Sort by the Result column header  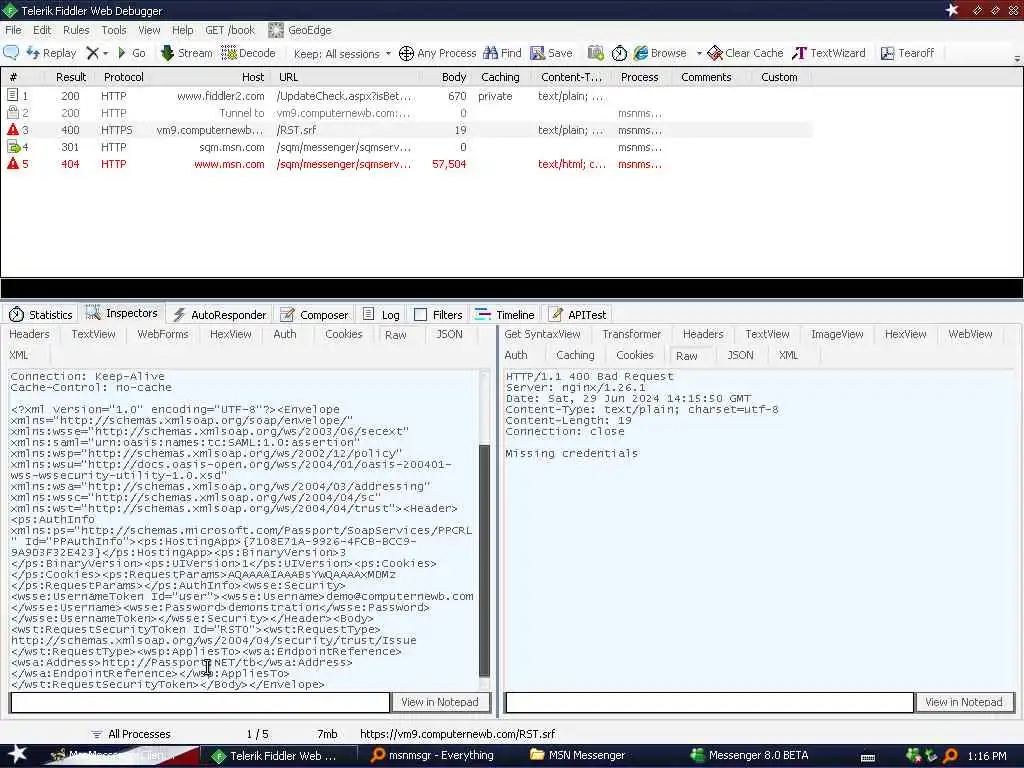click(x=71, y=77)
